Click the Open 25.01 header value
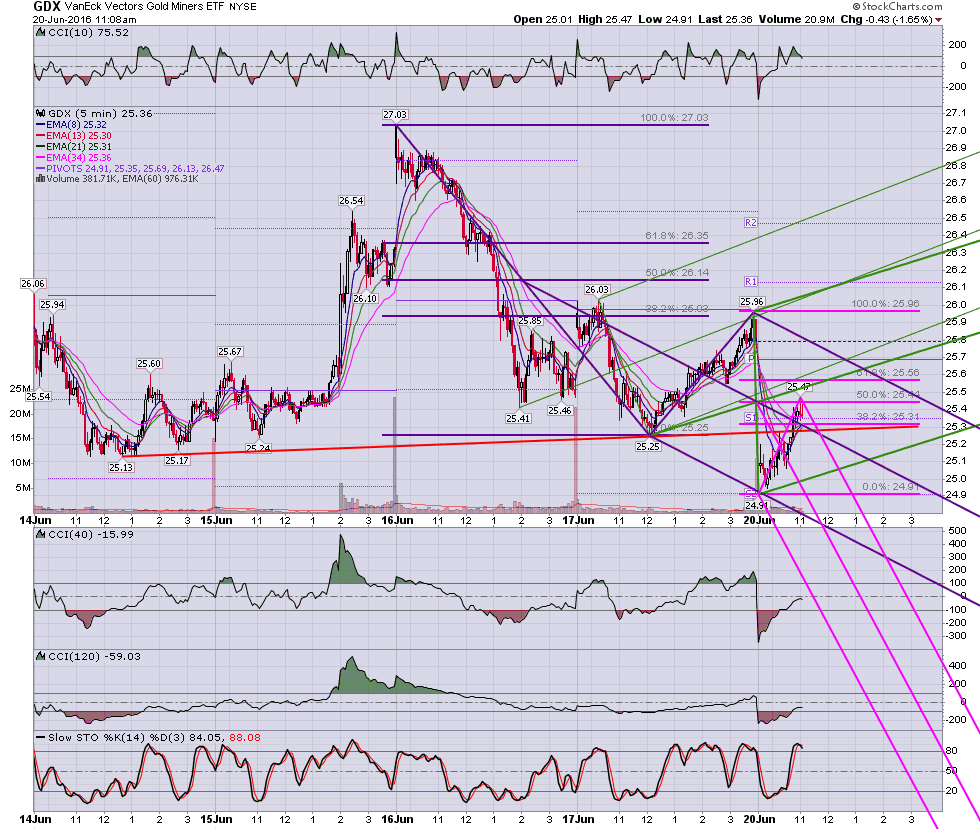Viewport: 980px width, 833px height. pyautogui.click(x=542, y=19)
